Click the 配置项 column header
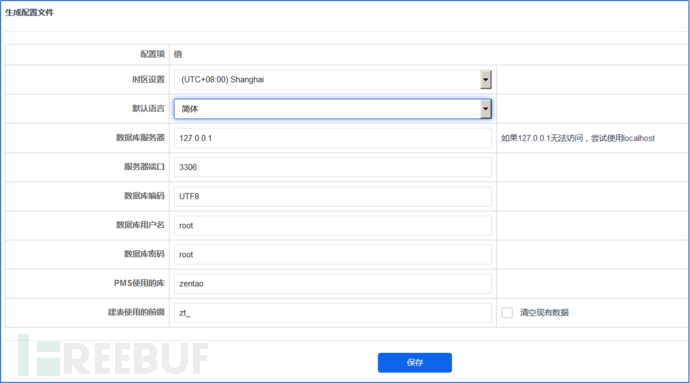690x383 pixels. click(152, 54)
